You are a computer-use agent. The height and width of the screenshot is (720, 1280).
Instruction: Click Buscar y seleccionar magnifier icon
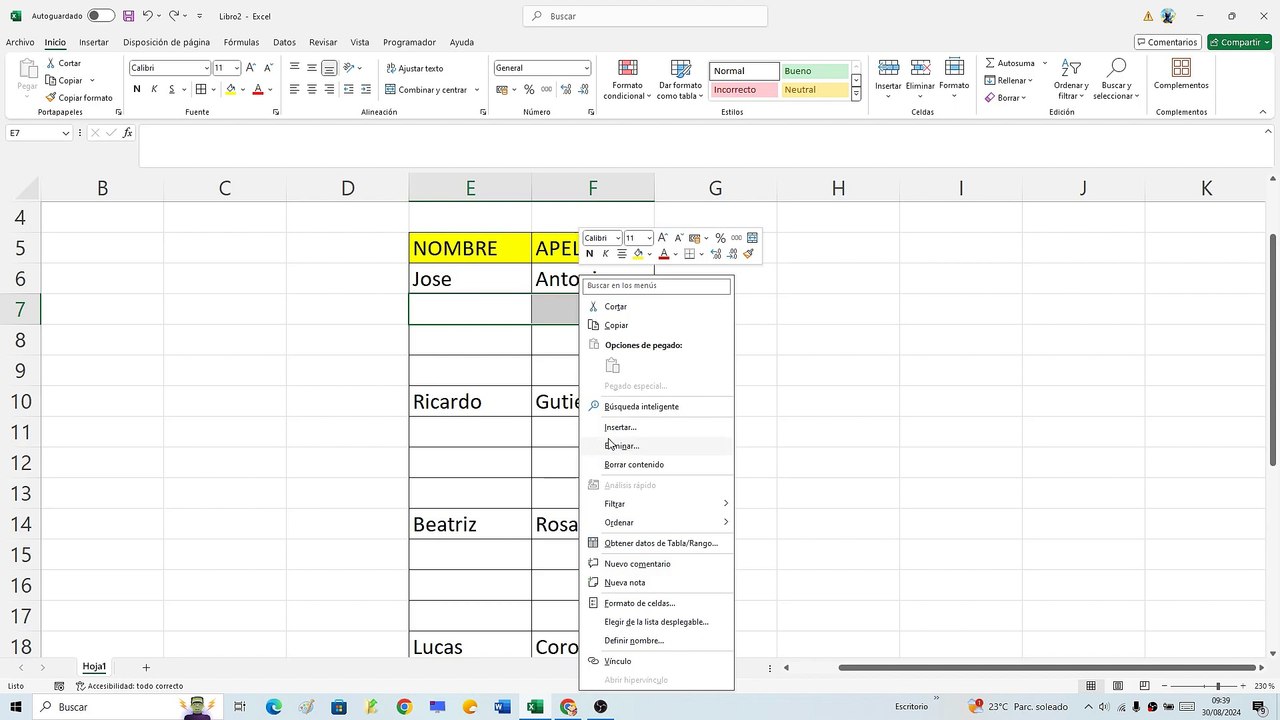click(1117, 68)
